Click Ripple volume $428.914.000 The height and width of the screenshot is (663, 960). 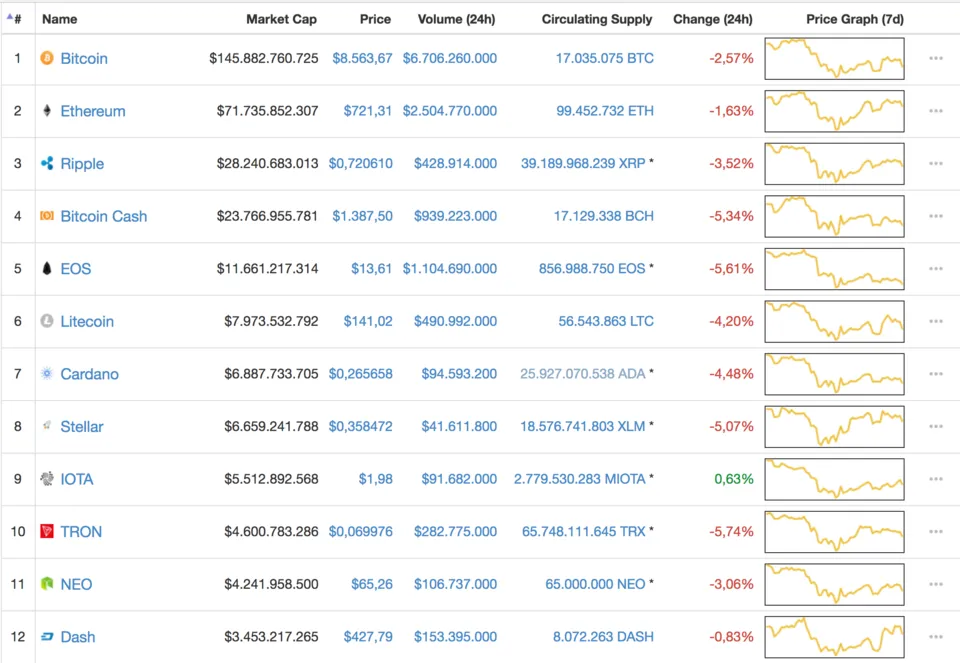click(x=455, y=163)
